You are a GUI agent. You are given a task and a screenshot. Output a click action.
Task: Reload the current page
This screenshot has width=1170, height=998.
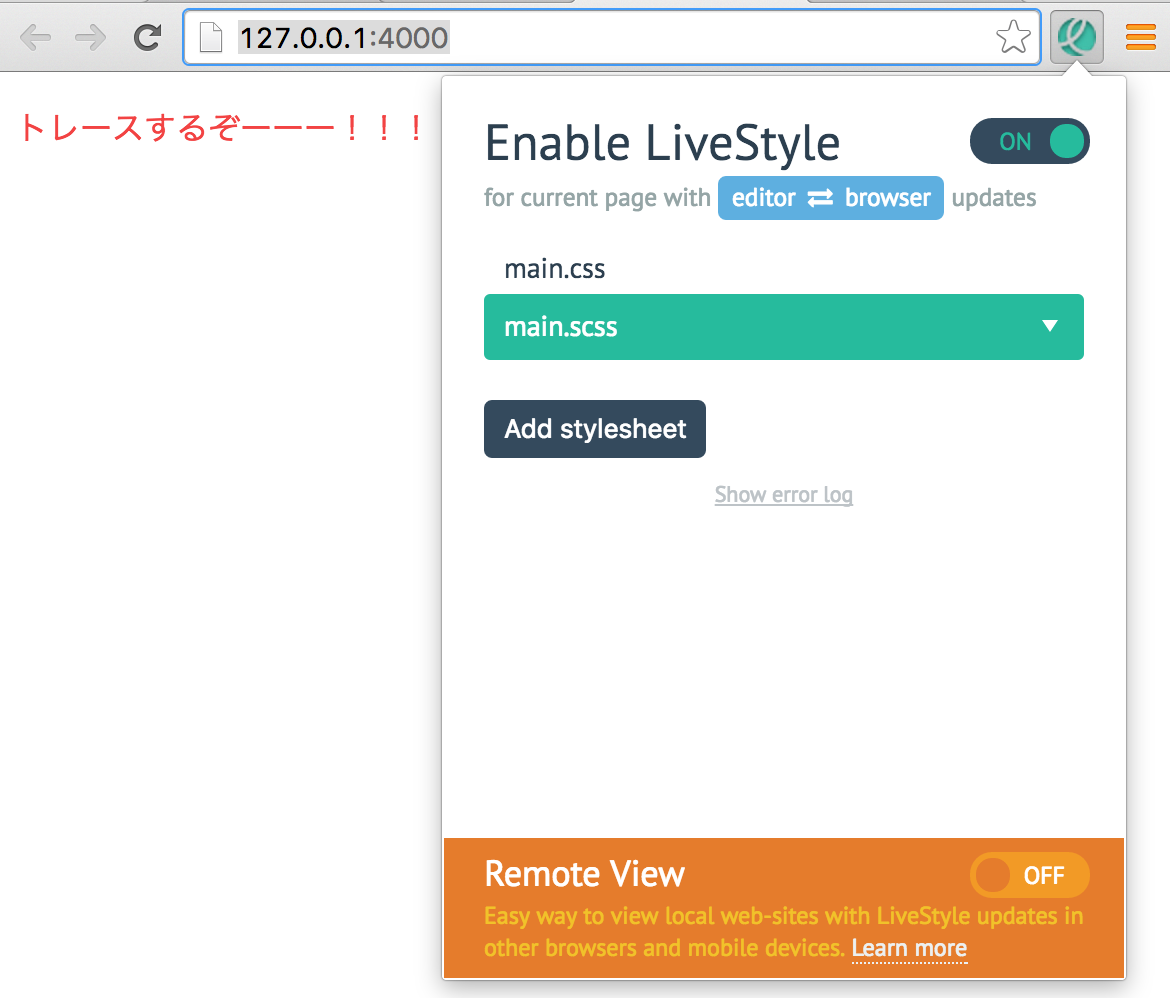coord(146,37)
